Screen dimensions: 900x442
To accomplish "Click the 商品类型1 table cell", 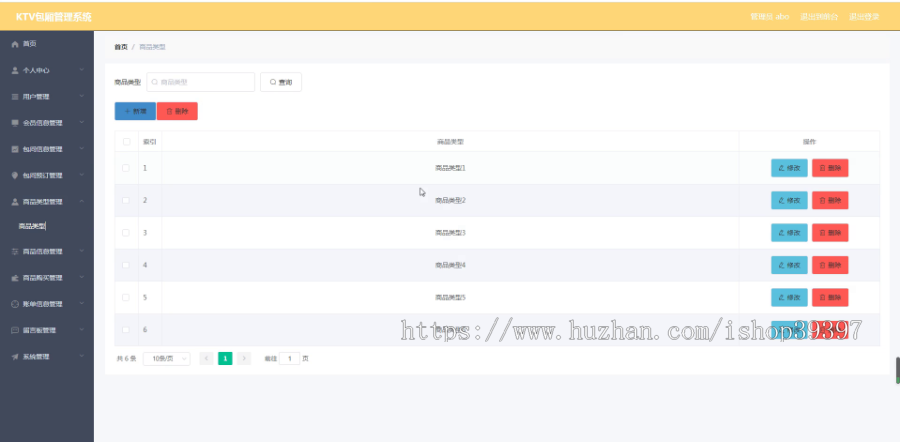I will pyautogui.click(x=451, y=168).
